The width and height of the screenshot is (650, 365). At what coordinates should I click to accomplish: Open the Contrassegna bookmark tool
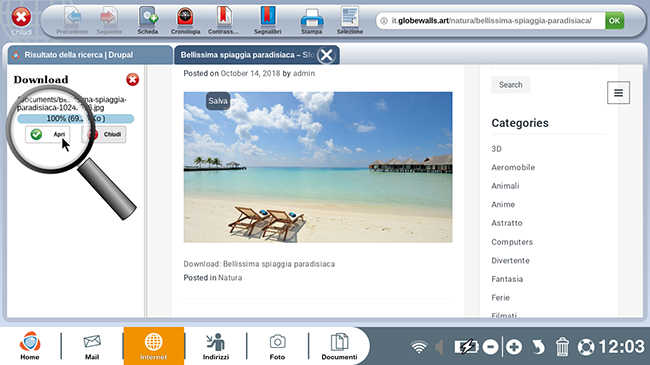[223, 20]
